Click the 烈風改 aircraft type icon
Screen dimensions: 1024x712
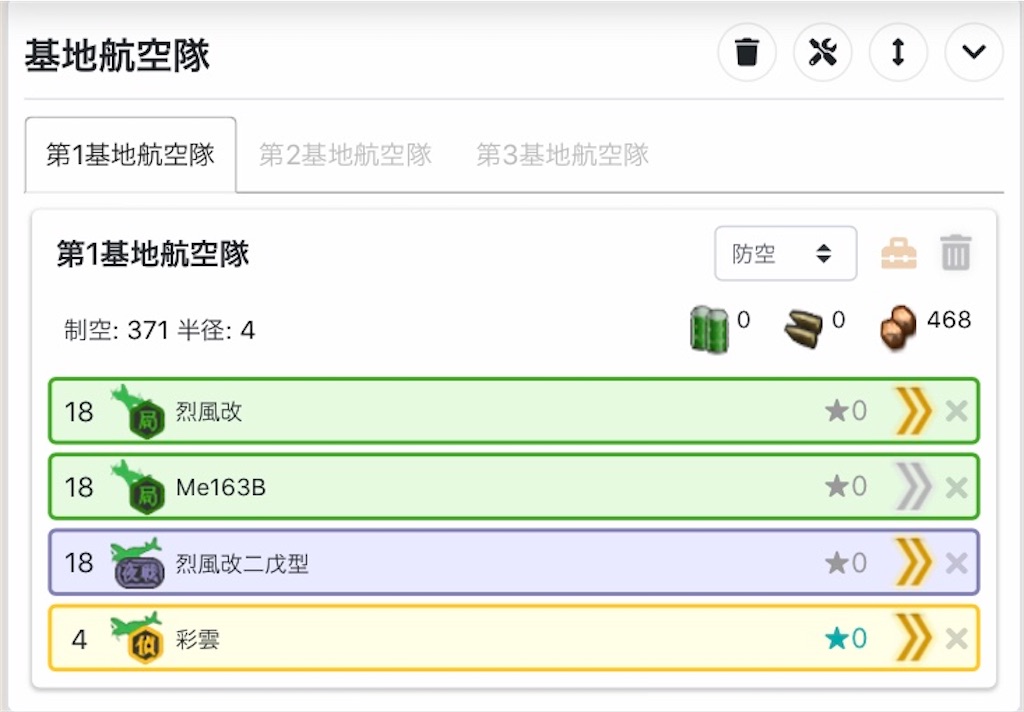pyautogui.click(x=137, y=412)
